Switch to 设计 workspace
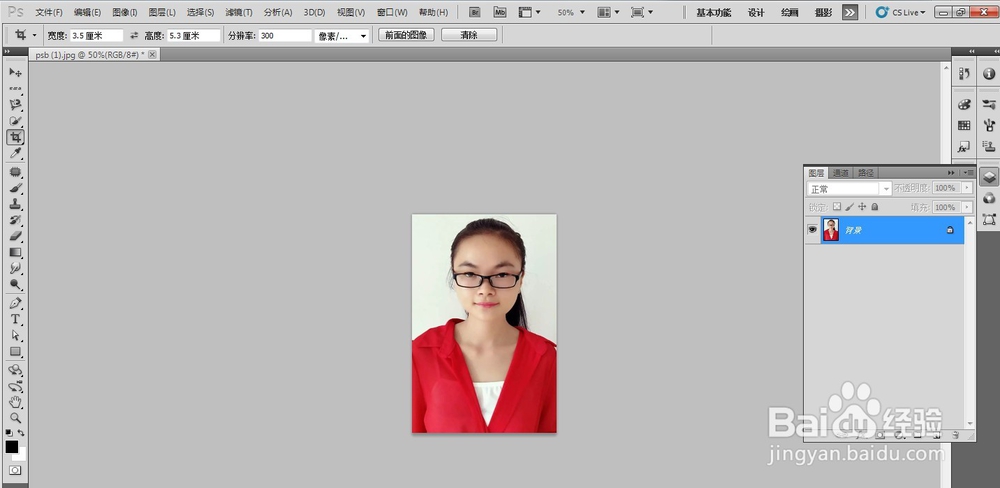 756,13
